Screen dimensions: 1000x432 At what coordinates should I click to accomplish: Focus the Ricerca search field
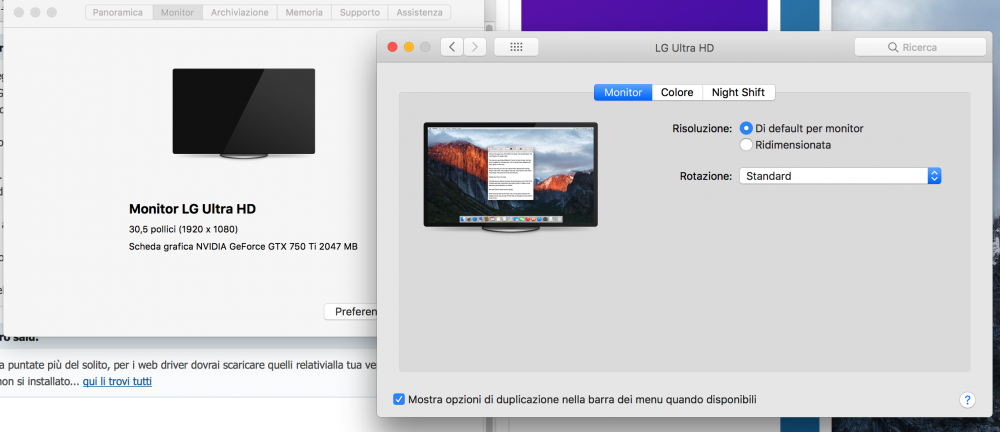pos(920,47)
